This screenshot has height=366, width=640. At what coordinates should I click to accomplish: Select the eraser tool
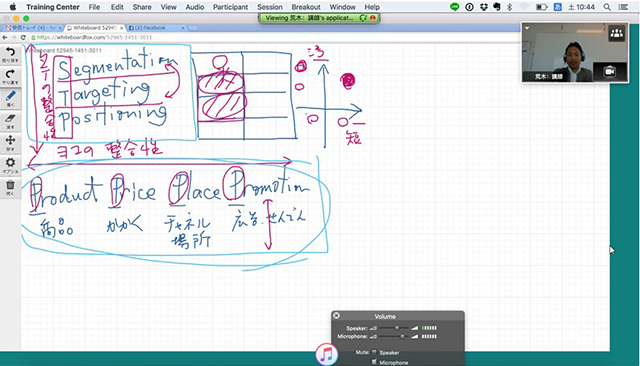pos(10,121)
